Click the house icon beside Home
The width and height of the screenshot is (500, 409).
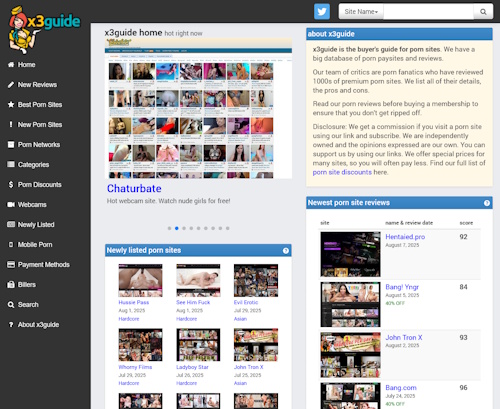coord(11,65)
